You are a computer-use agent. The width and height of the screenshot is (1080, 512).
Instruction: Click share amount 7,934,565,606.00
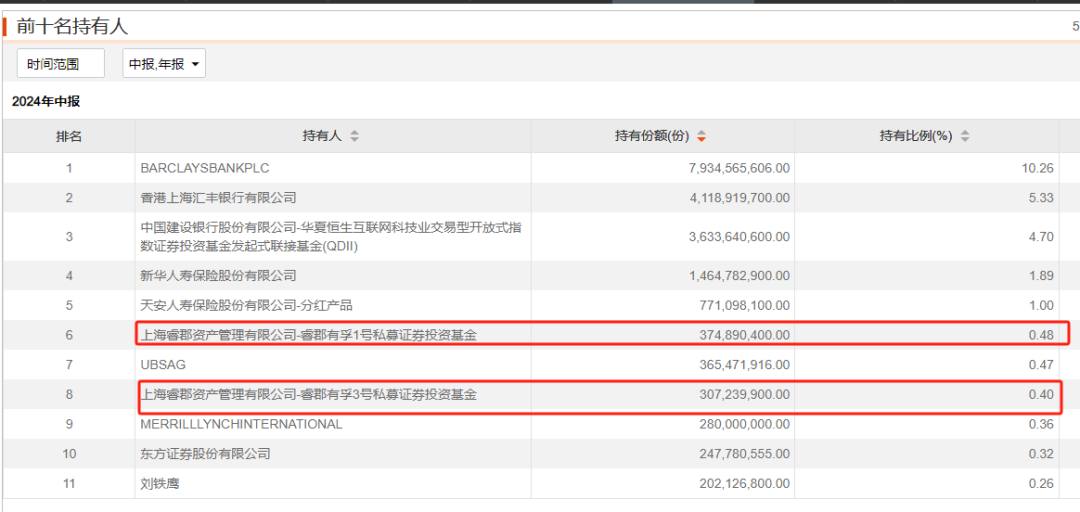pos(739,168)
